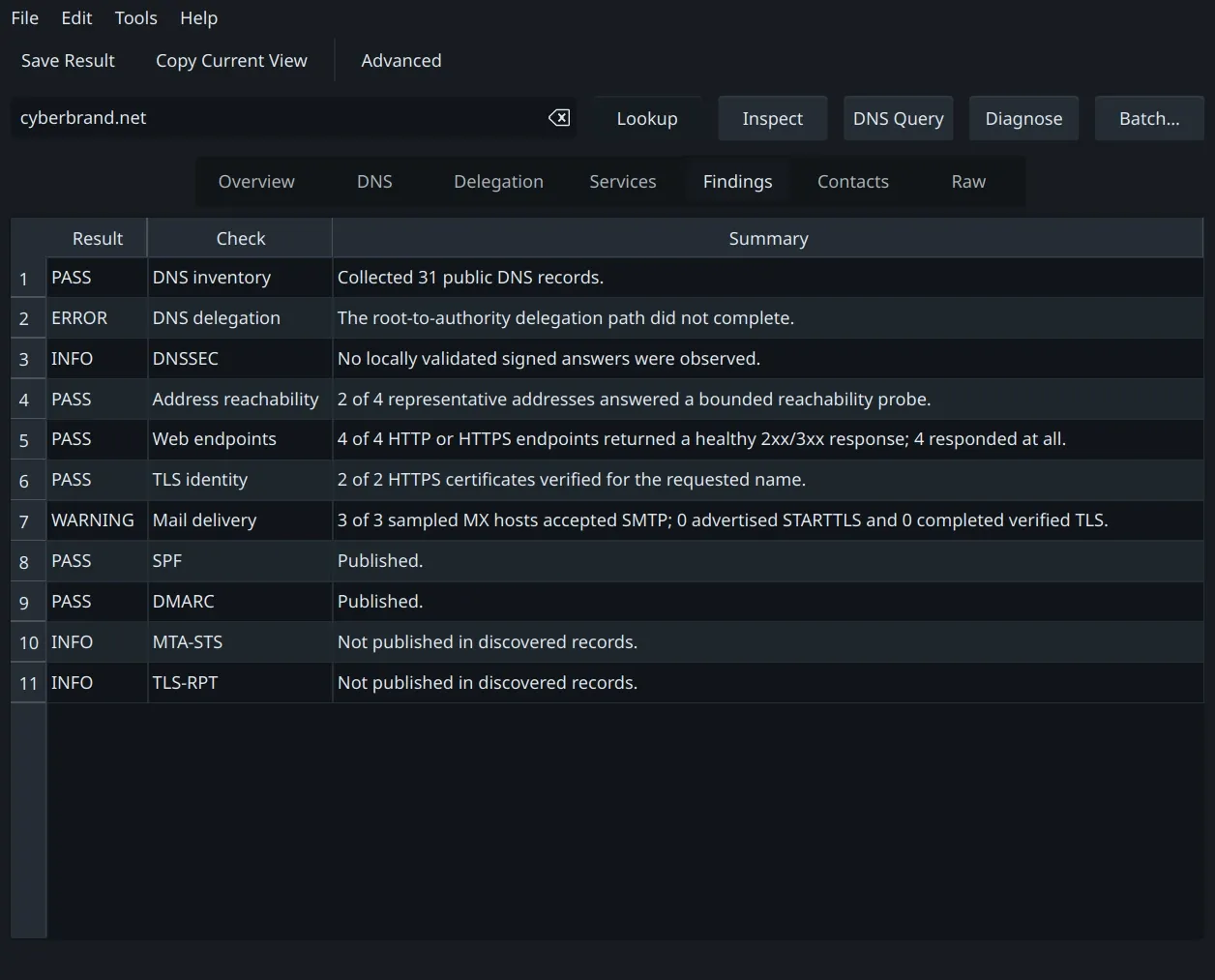Open the Help menu

click(x=198, y=18)
